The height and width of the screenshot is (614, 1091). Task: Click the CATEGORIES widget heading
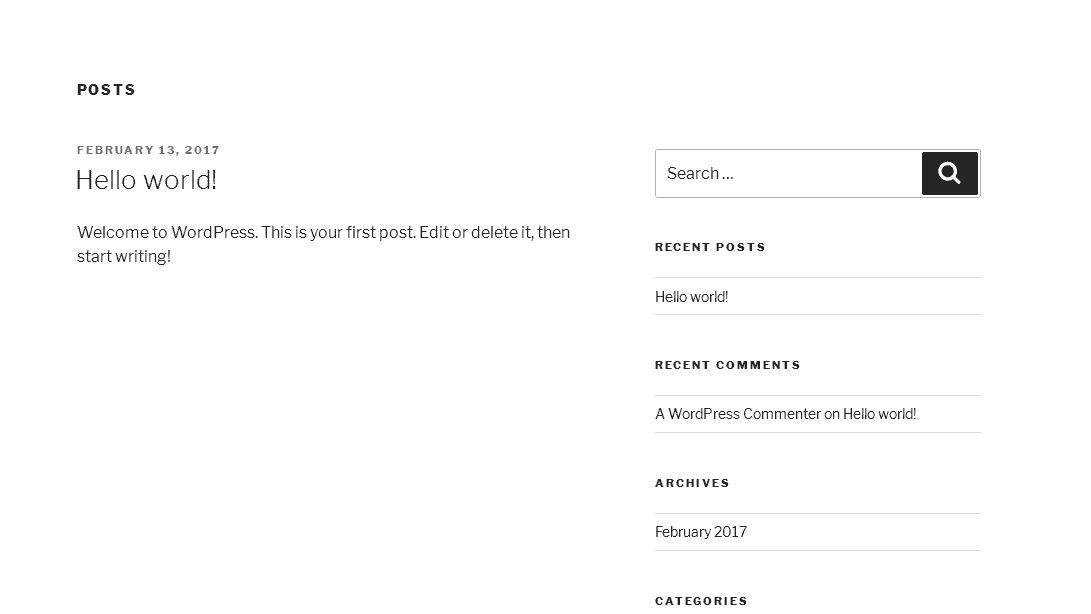pyautogui.click(x=701, y=601)
